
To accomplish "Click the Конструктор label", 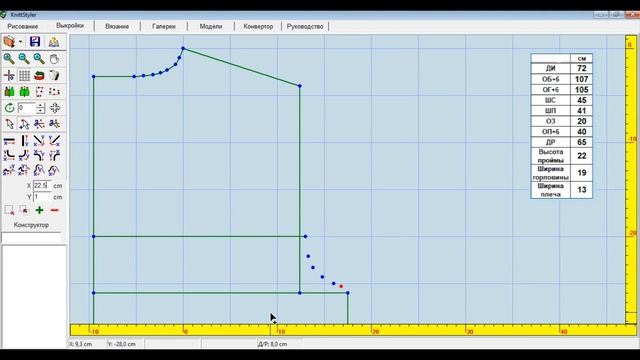I will point(31,225).
